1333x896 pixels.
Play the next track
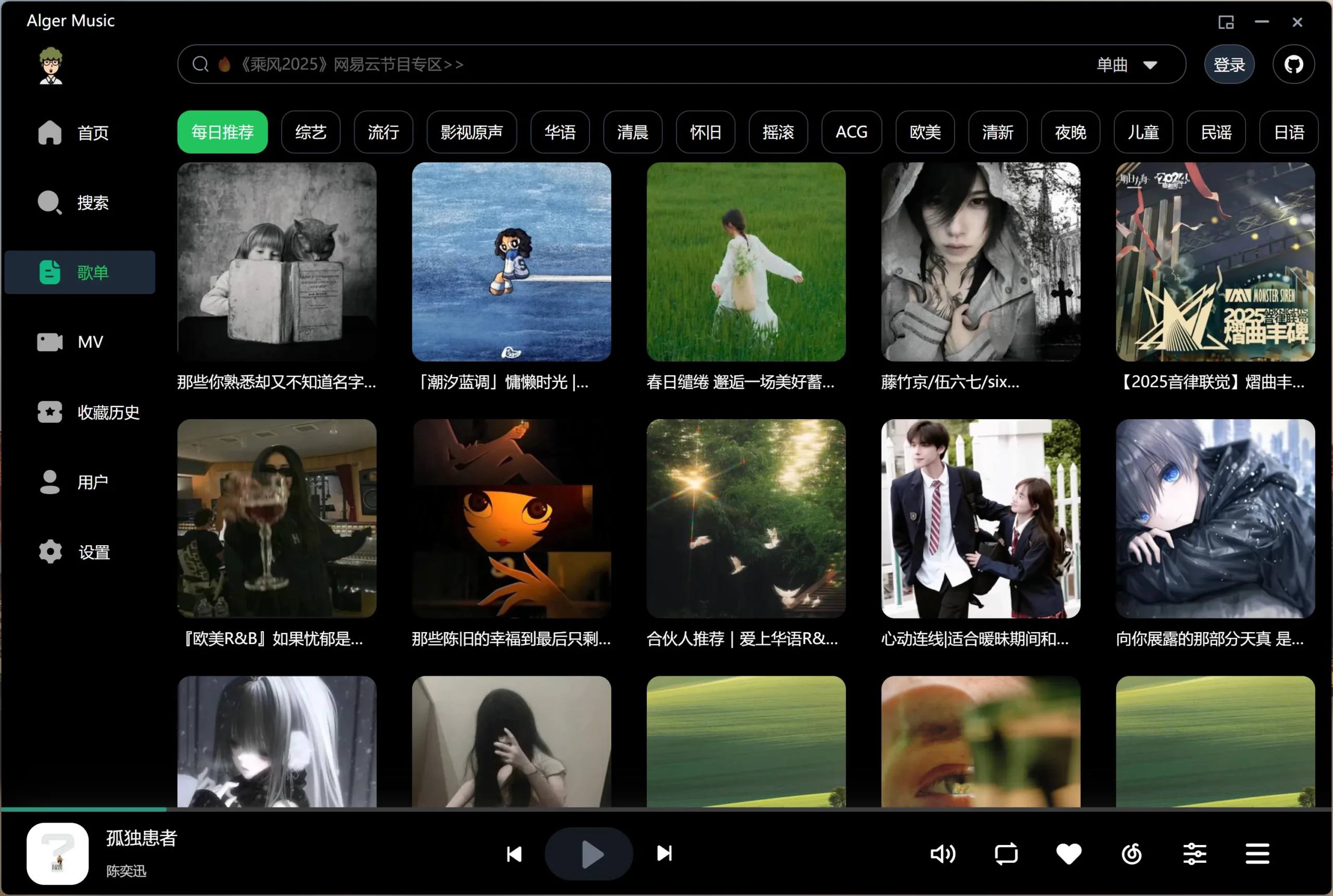coord(663,854)
